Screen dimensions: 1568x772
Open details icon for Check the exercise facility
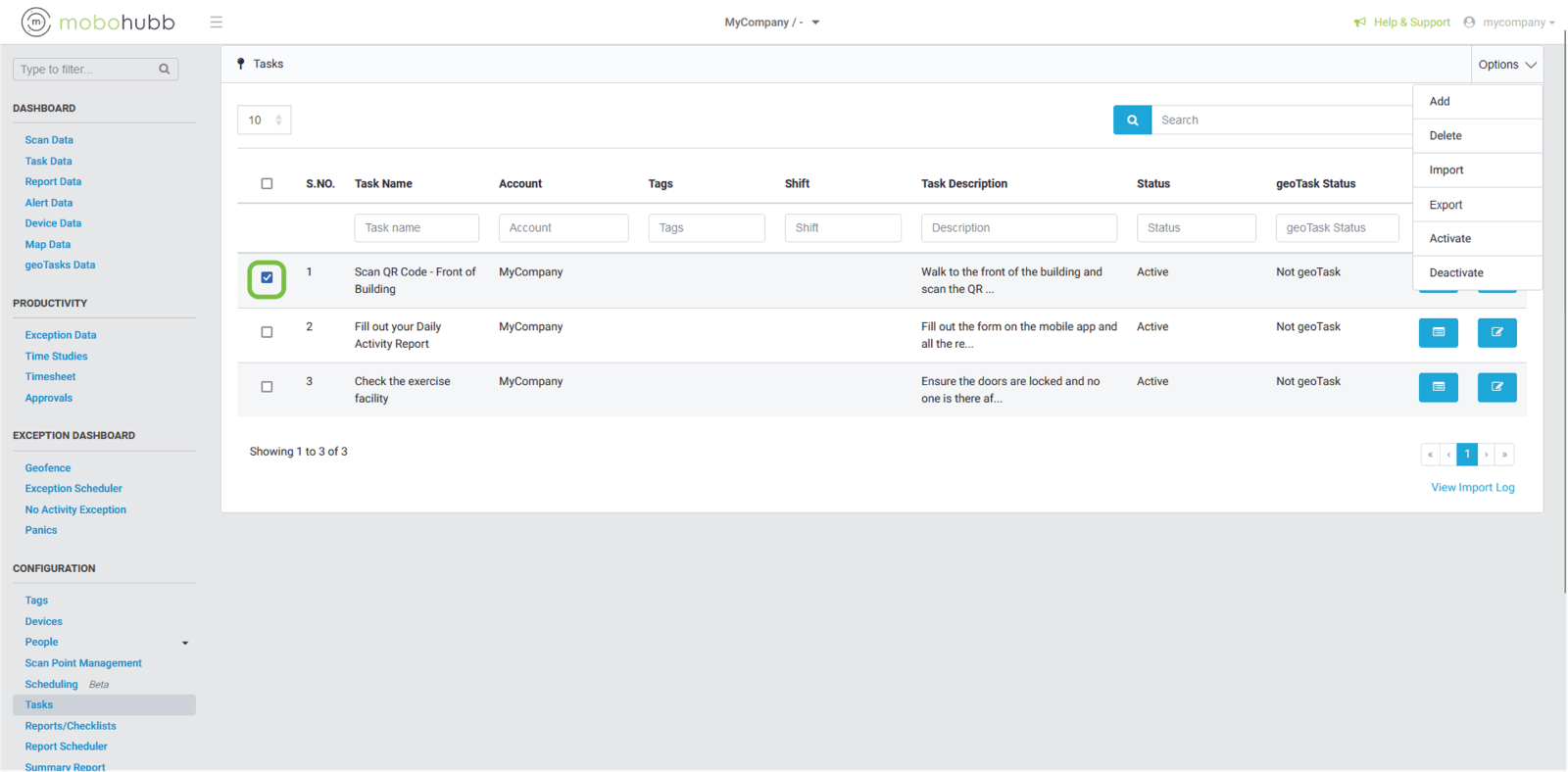[1438, 387]
